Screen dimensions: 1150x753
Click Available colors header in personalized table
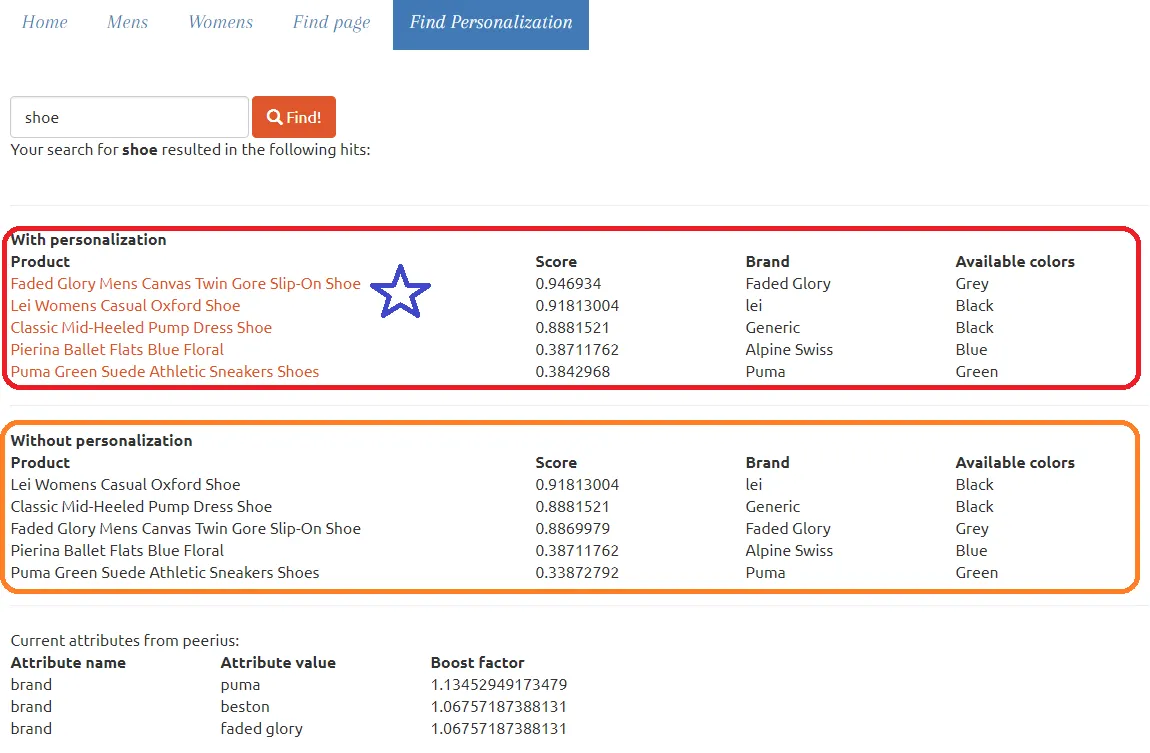[x=1015, y=262]
